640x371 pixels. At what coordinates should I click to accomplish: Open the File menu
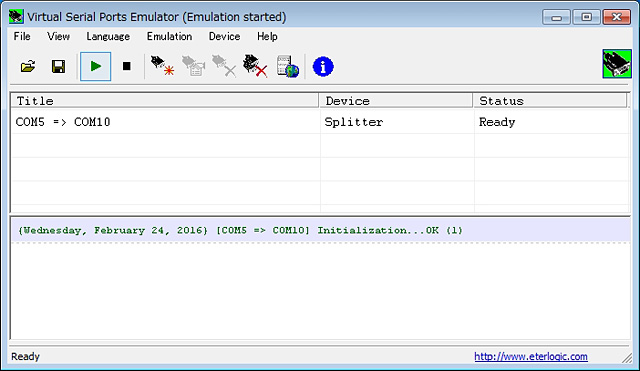[22, 36]
